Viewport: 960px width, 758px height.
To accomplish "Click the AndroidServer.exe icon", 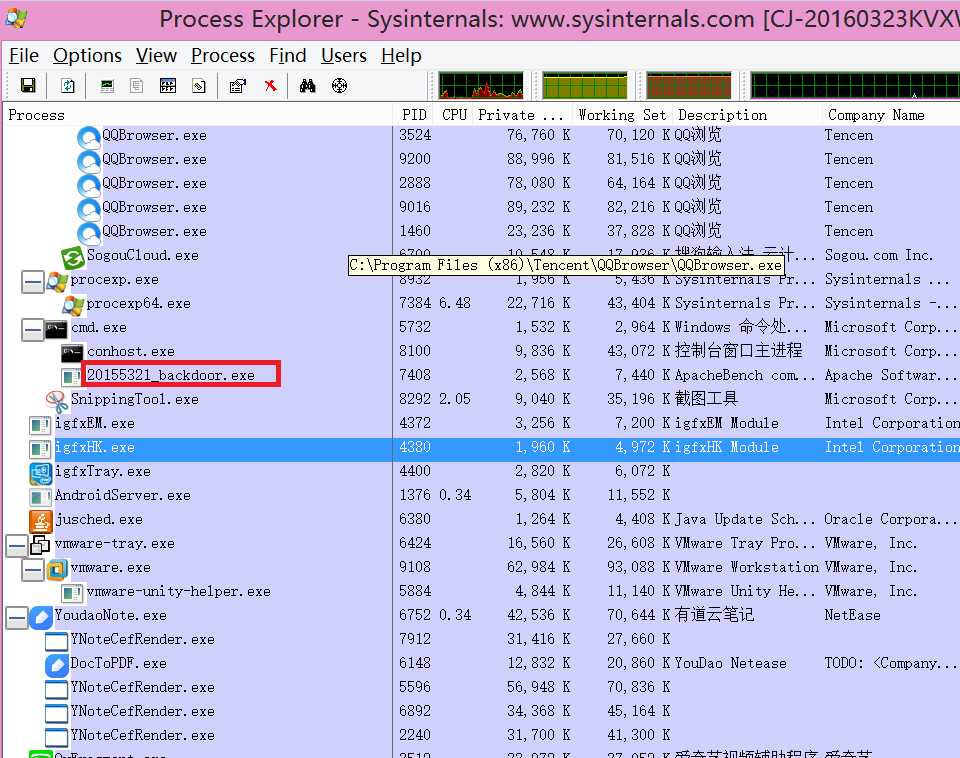I will click(40, 497).
